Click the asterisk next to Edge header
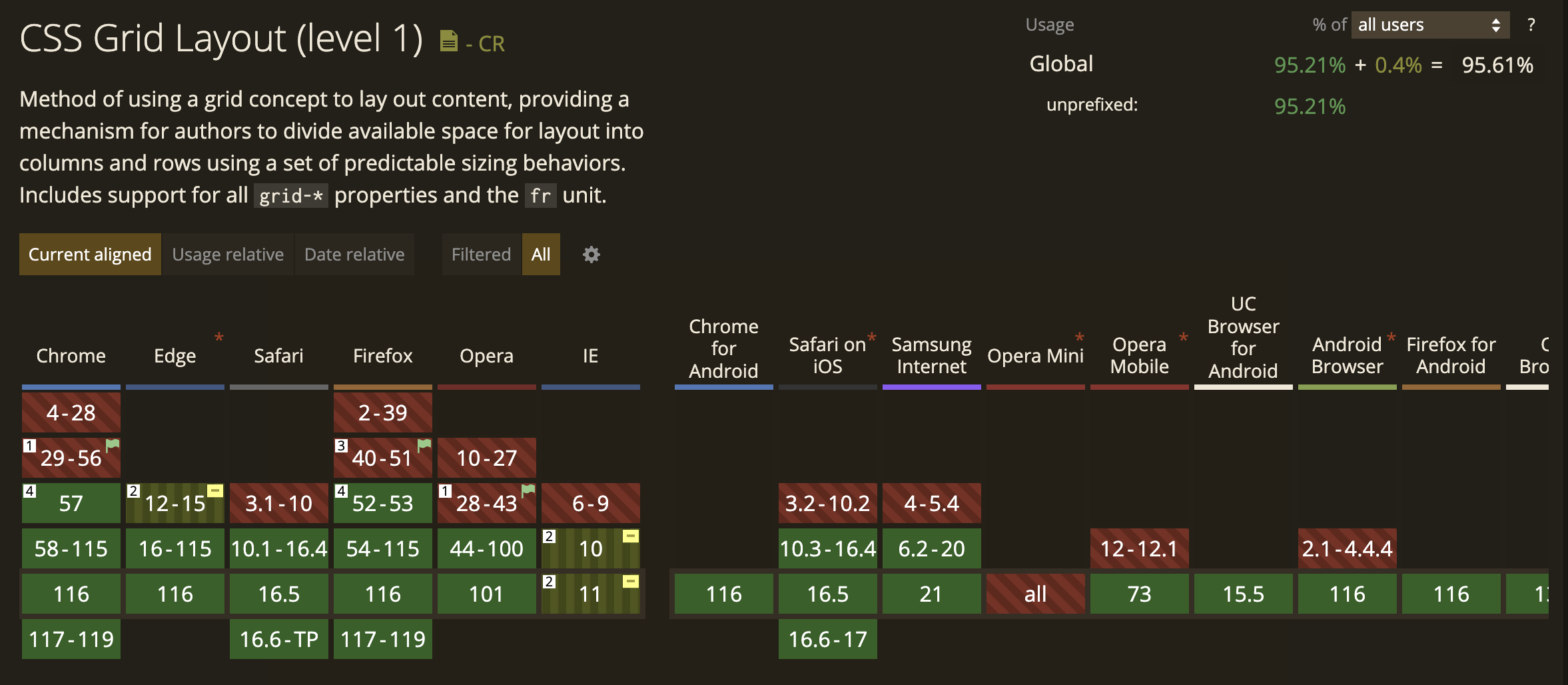 (218, 338)
